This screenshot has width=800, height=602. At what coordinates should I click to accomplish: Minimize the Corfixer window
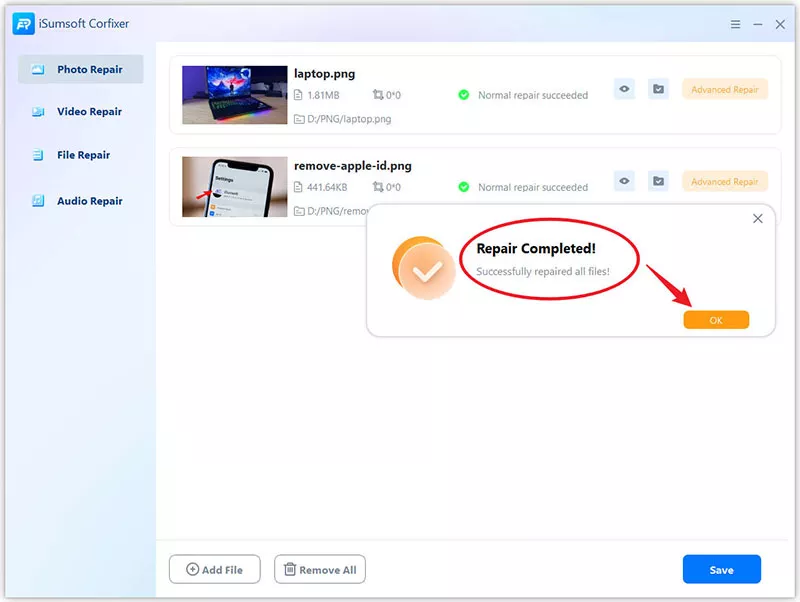(x=758, y=24)
